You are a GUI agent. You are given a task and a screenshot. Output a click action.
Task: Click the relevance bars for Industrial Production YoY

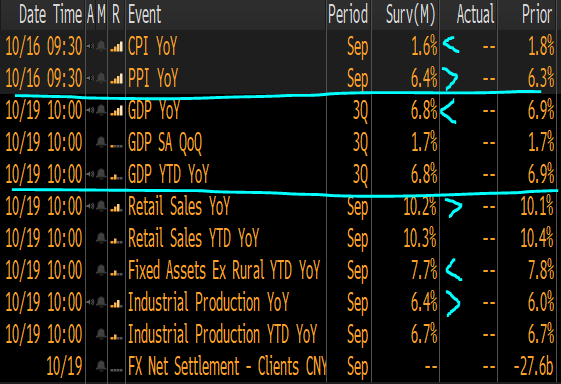(x=116, y=303)
